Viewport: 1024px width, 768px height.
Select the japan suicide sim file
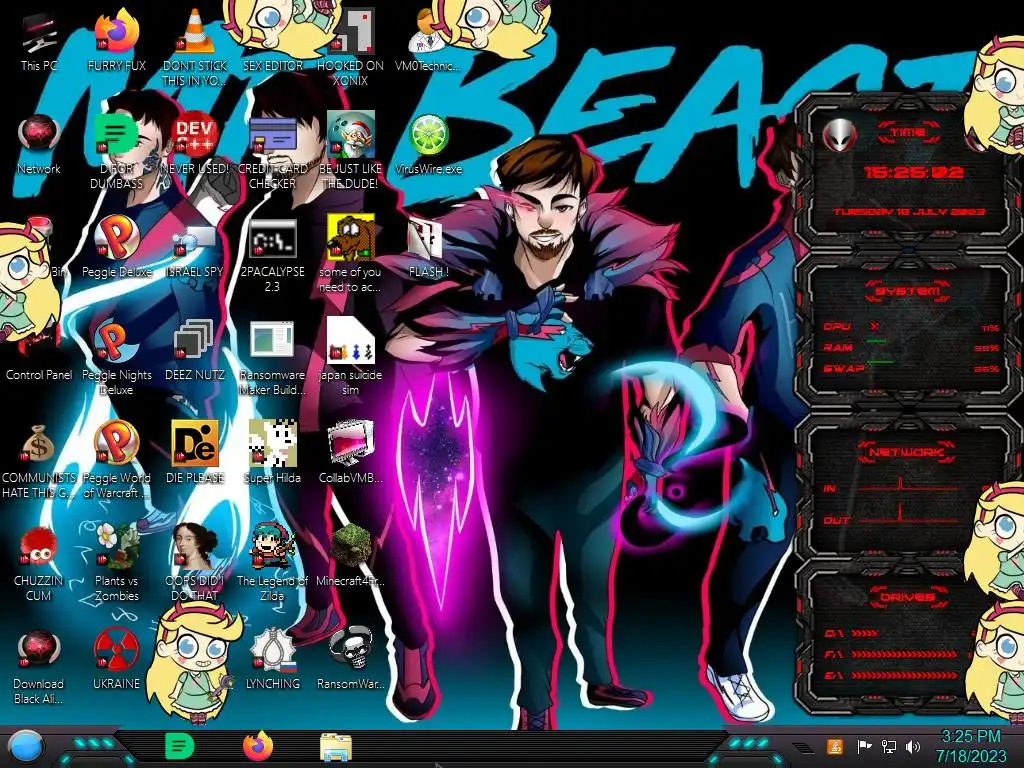[x=351, y=358]
